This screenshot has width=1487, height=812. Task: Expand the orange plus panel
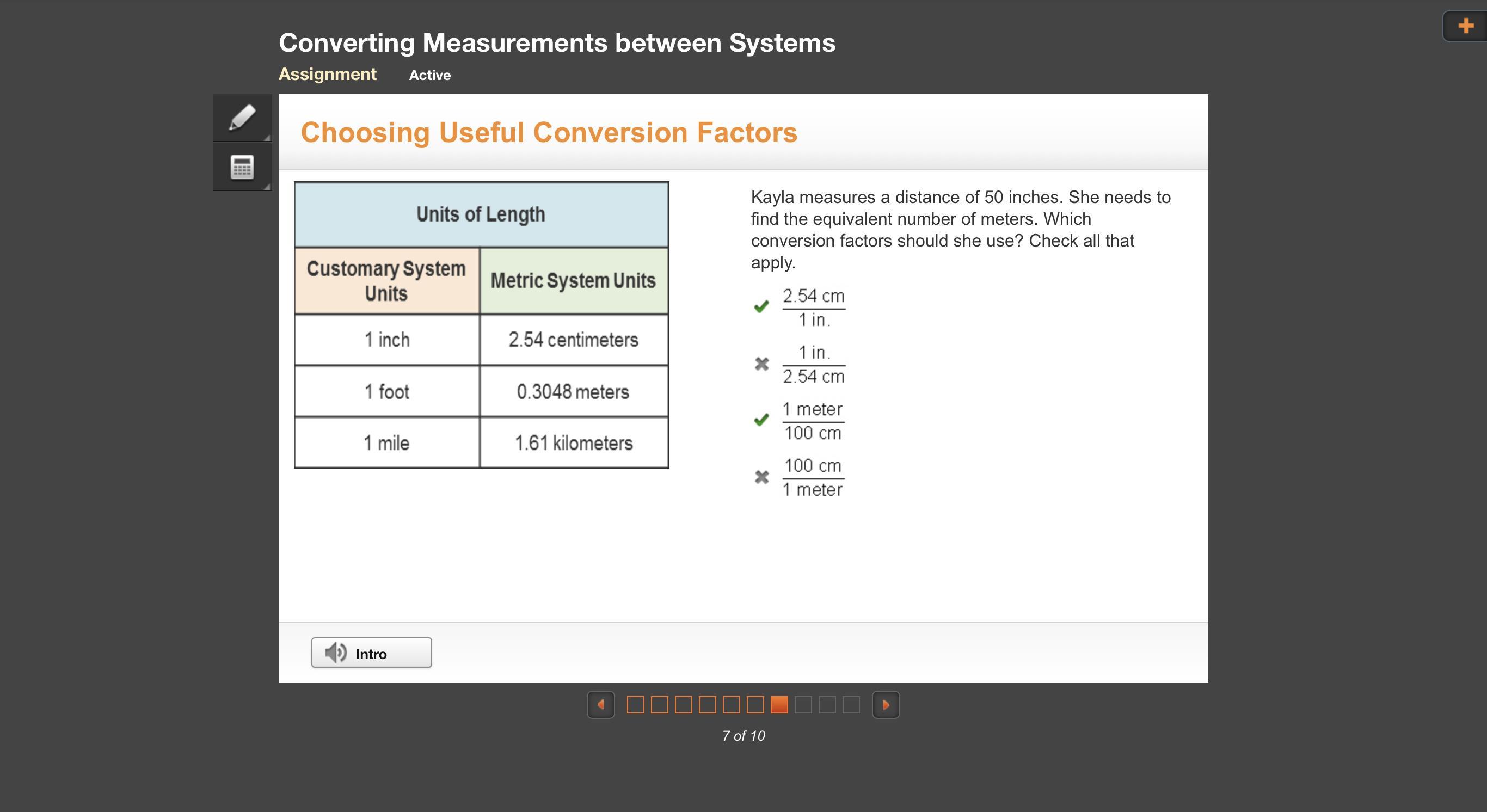coord(1465,26)
